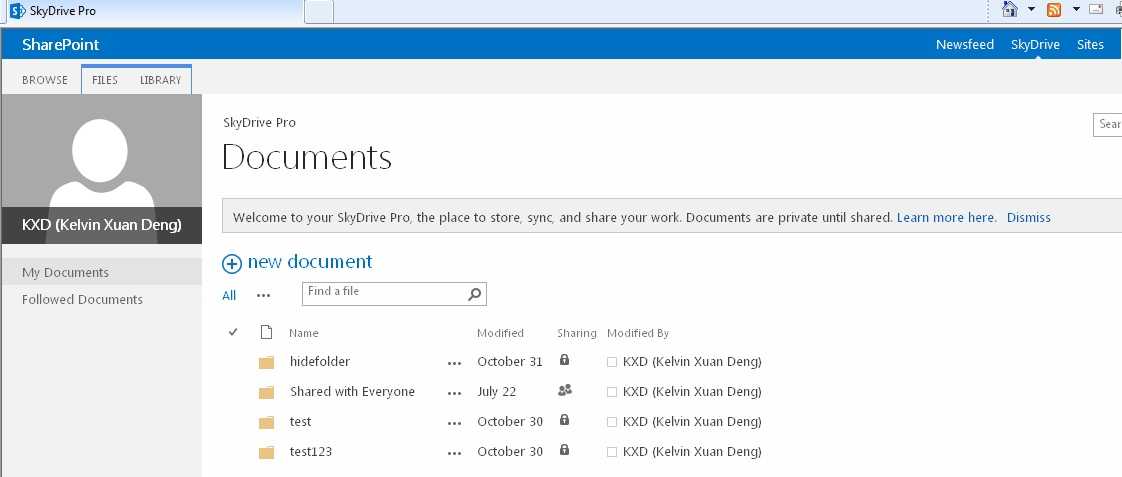Click KXD (Kelvin Xuan Deng) in hidefolder row
The width and height of the screenshot is (1122, 477).
(x=692, y=362)
